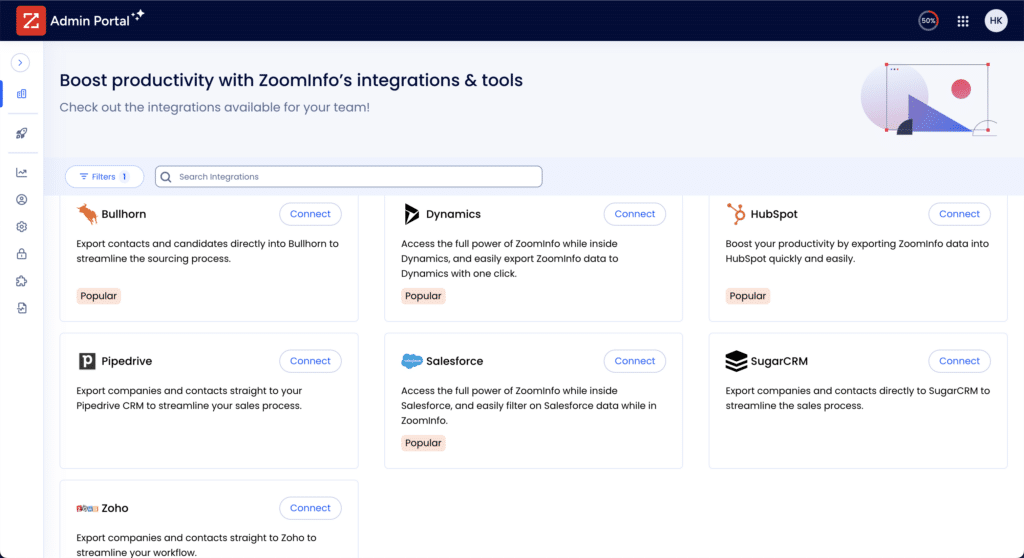
Task: Connect the Zoho integration
Action: [x=310, y=508]
